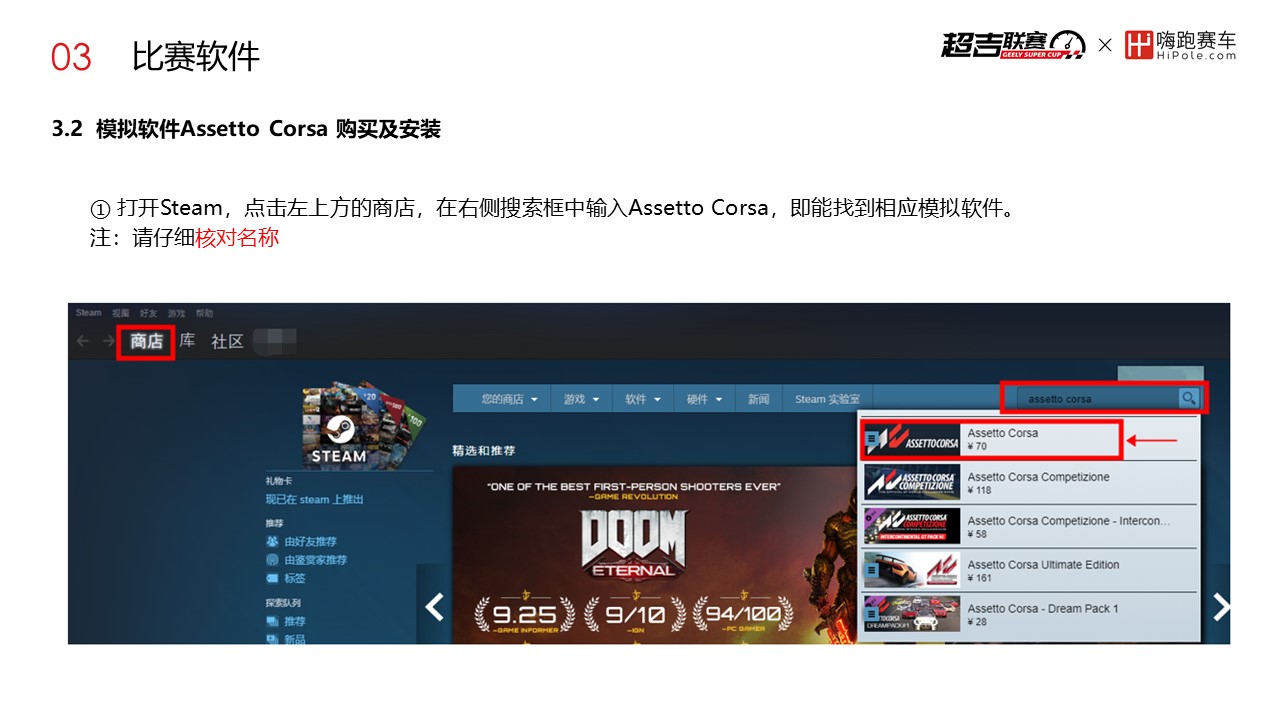Click the blurred username next to 社区
The width and height of the screenshot is (1280, 720).
(276, 342)
